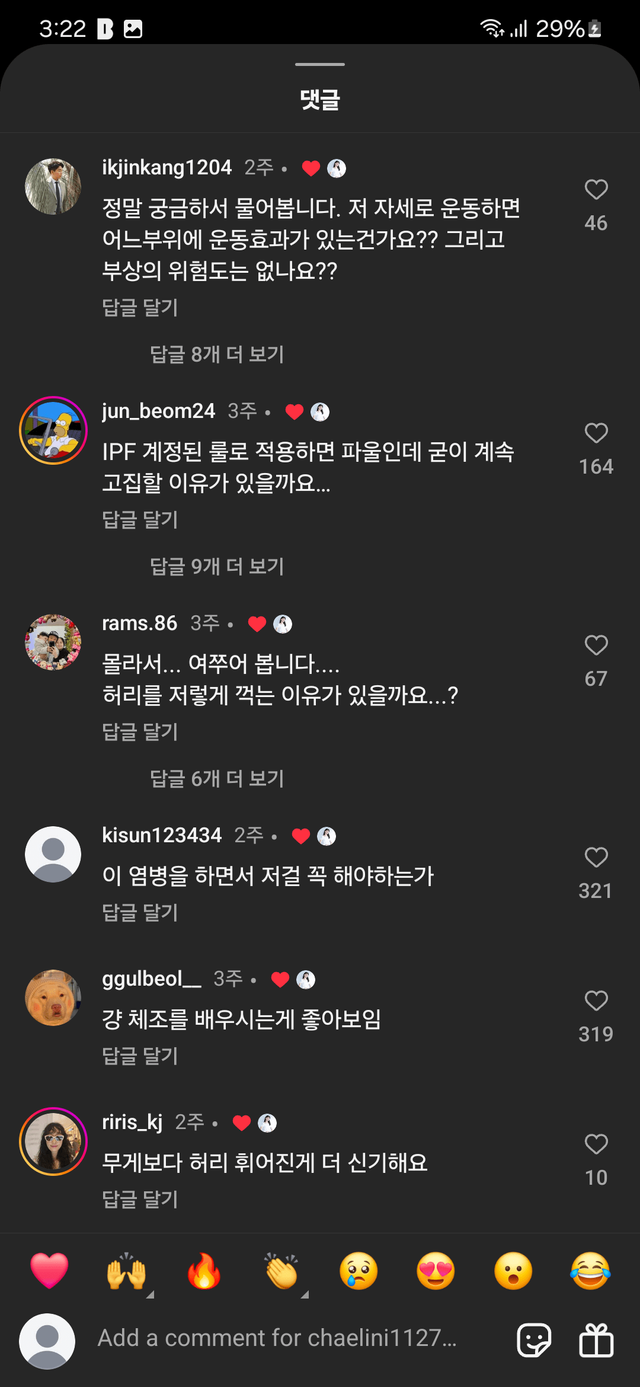Insert the heart-eyes emoji
Image resolution: width=640 pixels, height=1387 pixels.
[435, 1271]
